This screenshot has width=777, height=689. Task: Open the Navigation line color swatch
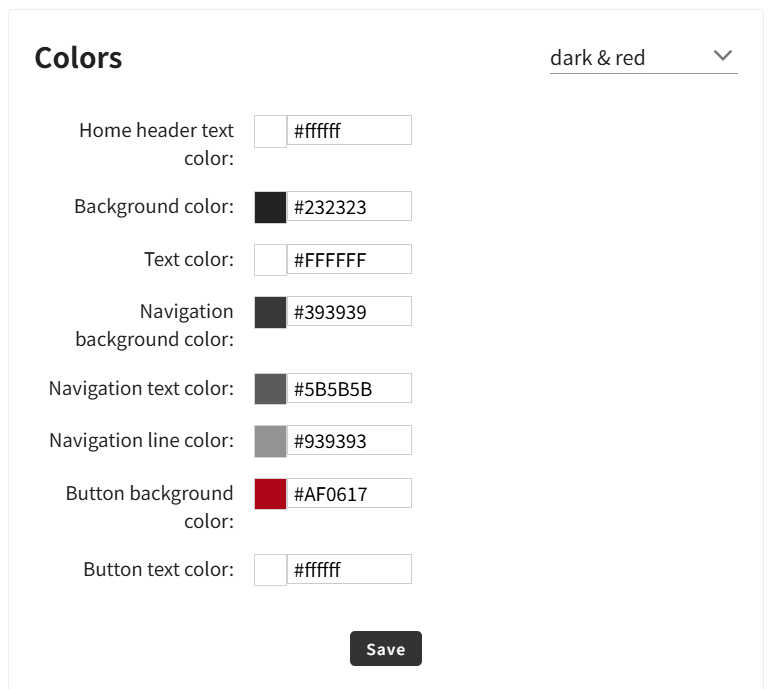270,441
